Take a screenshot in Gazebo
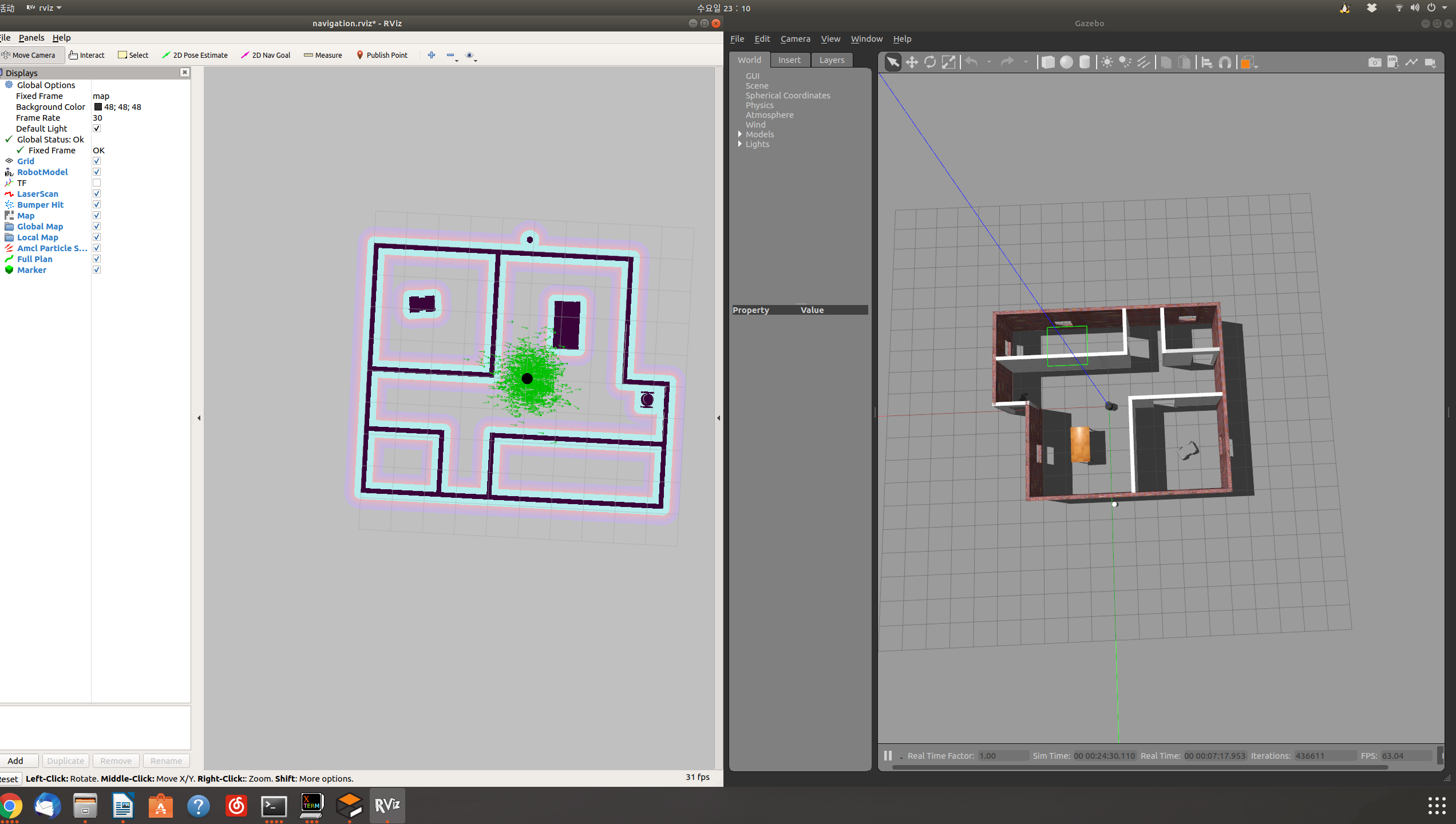This screenshot has width=1456, height=824. tap(1375, 62)
